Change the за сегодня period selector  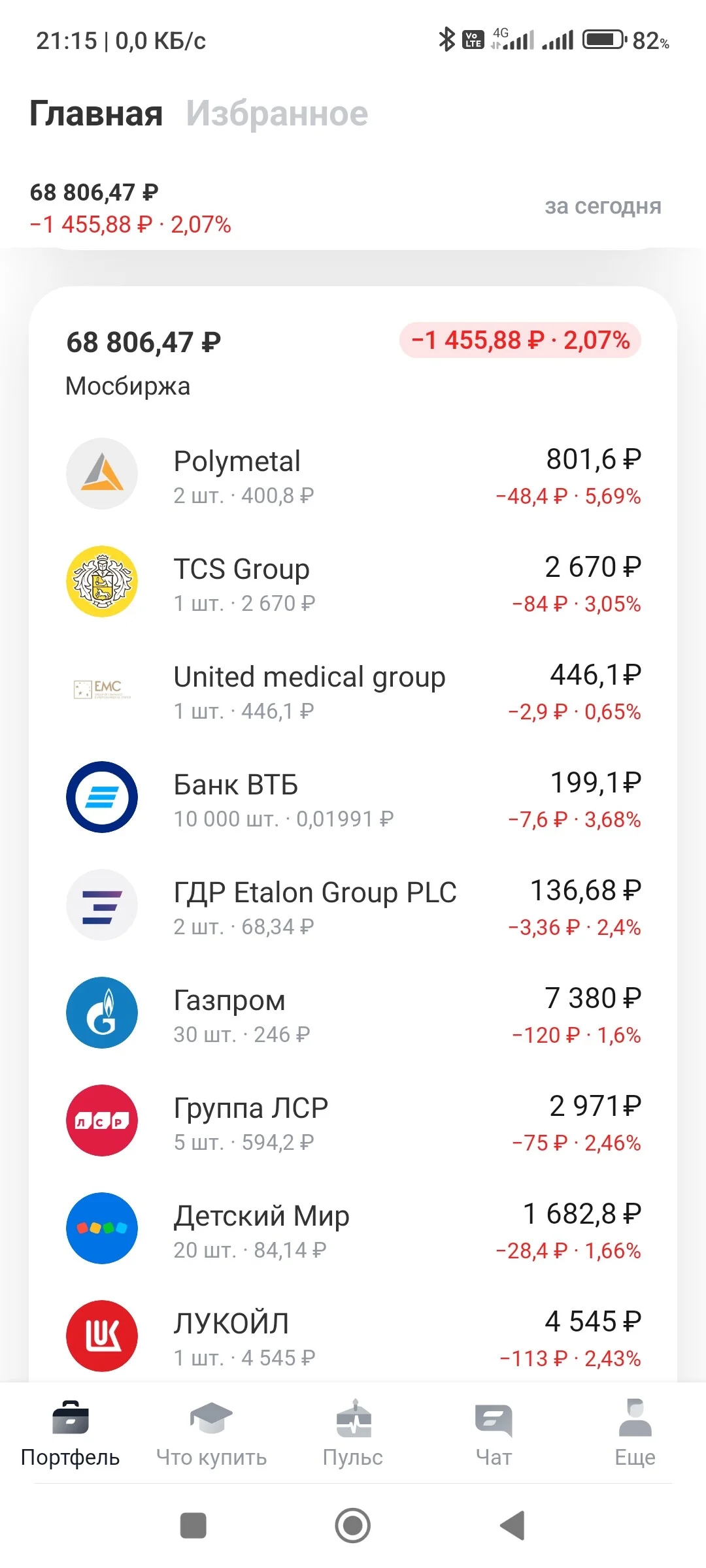click(603, 206)
